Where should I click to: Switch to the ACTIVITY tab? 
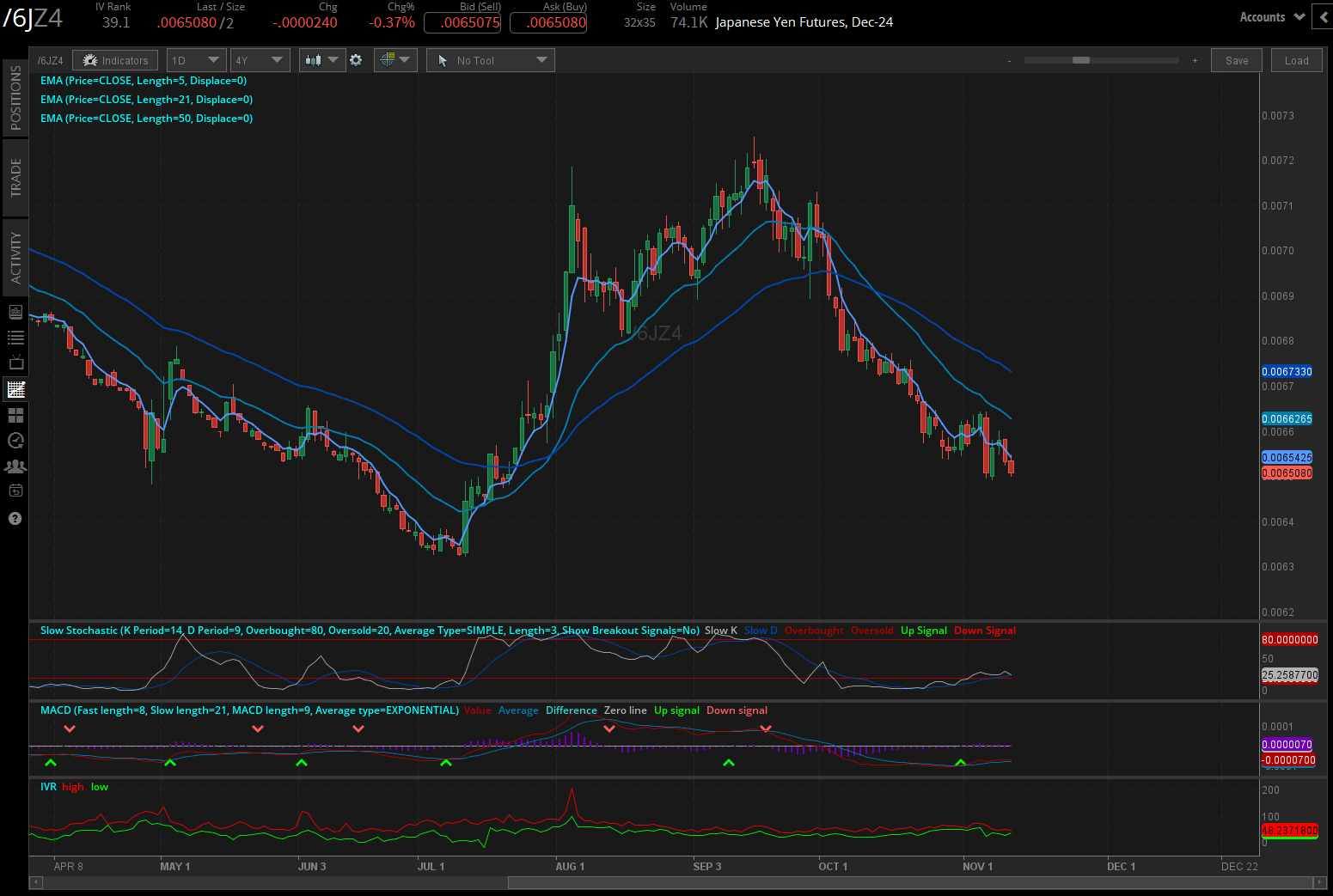15,258
